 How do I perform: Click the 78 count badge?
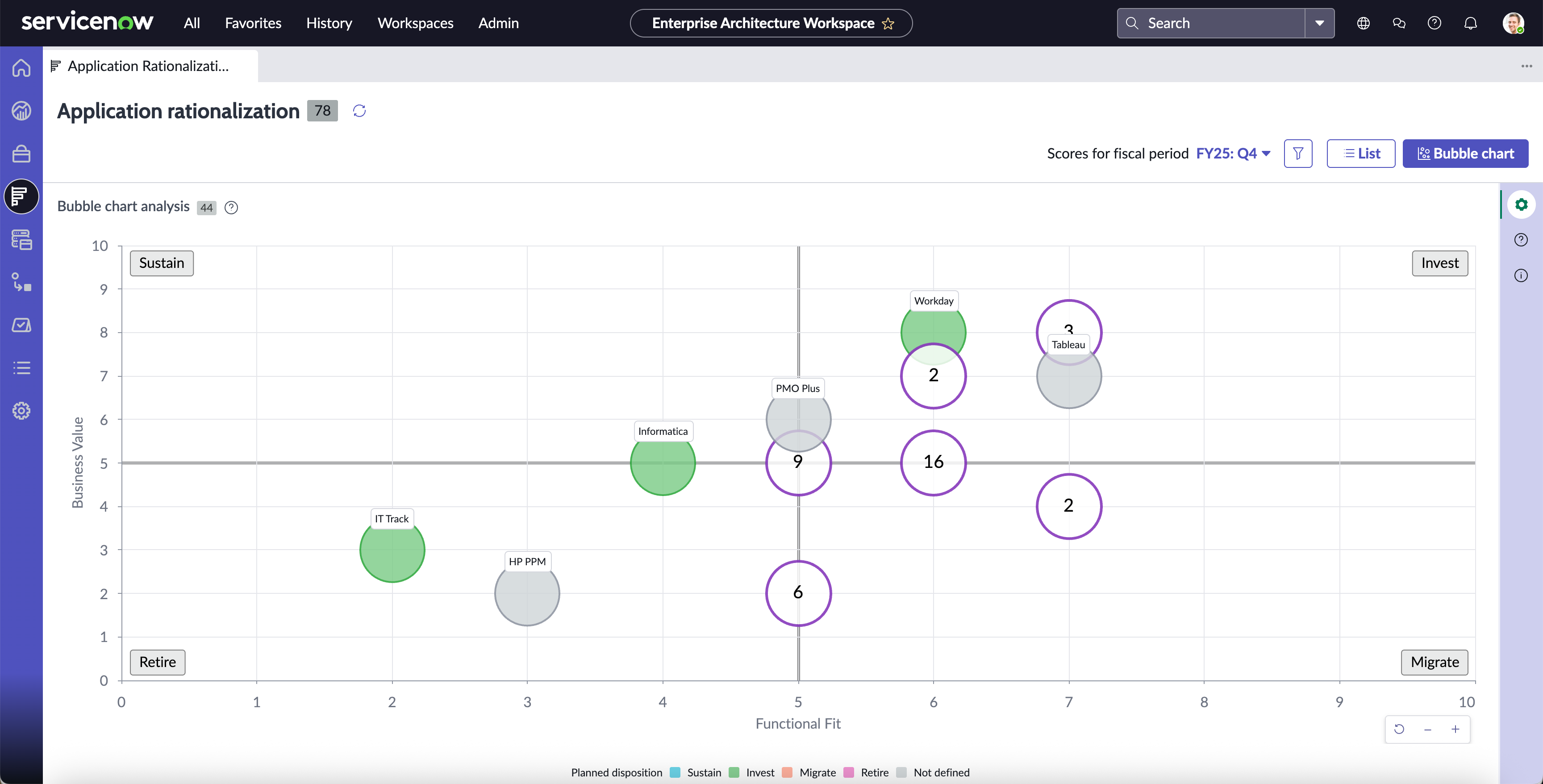322,111
